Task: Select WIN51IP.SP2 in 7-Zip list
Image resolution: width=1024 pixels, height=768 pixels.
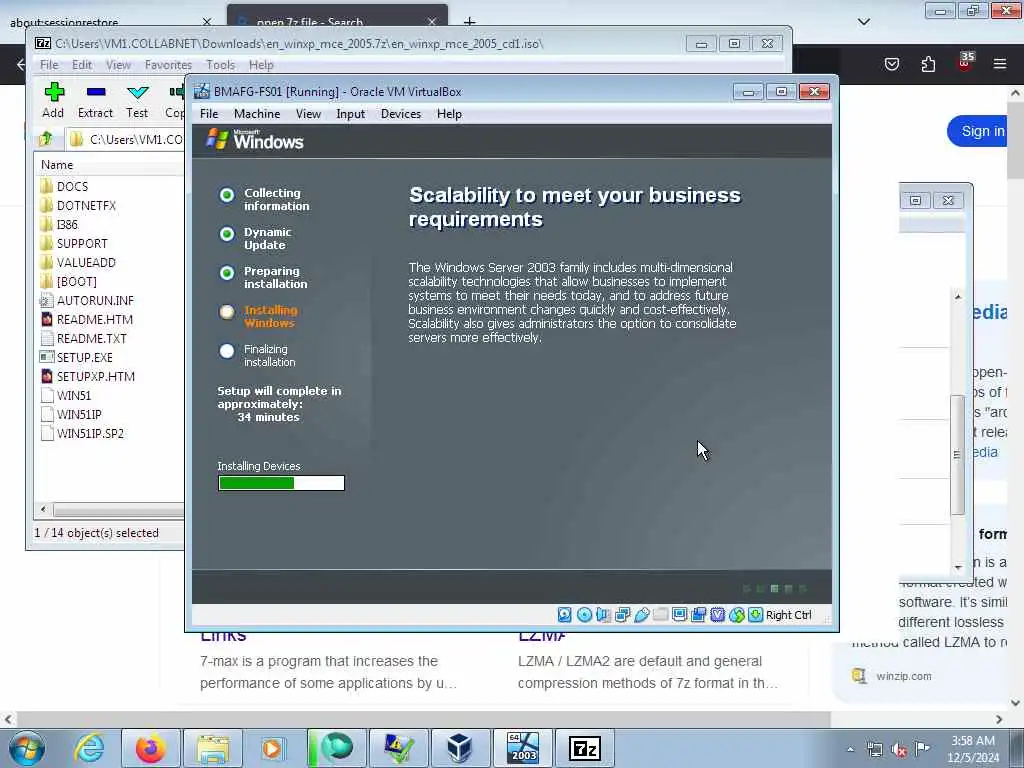Action: click(90, 434)
